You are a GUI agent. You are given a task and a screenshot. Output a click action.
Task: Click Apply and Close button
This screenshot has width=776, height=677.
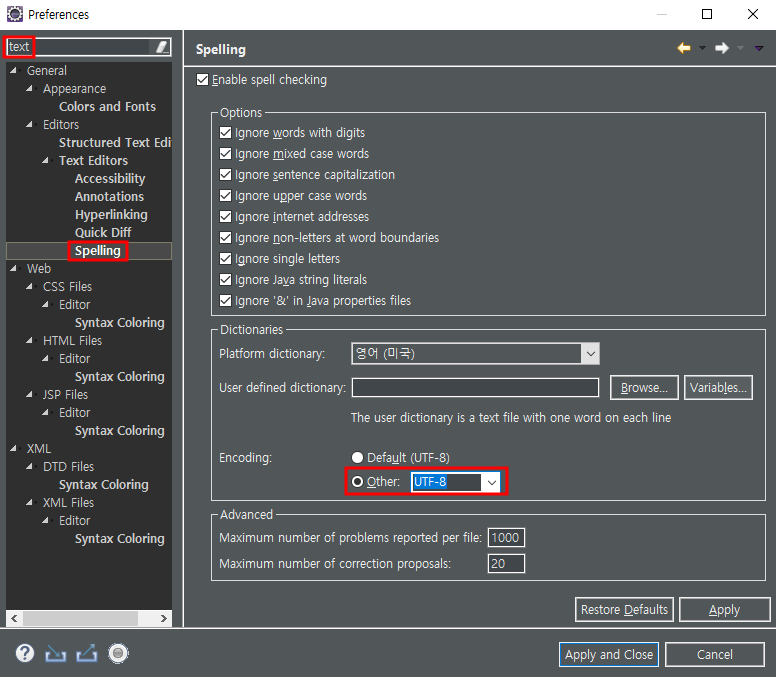coord(609,655)
